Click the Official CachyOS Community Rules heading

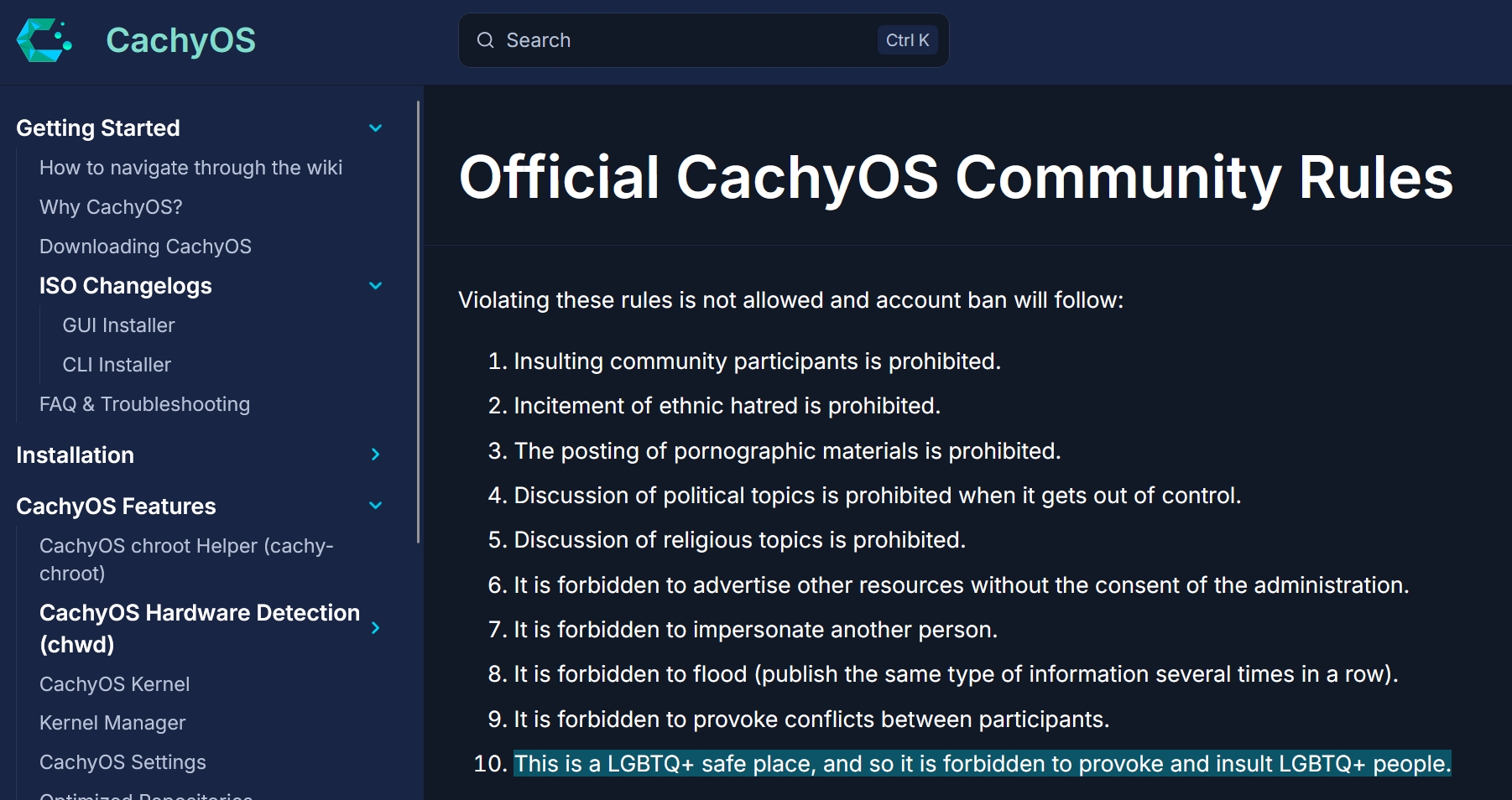pos(956,177)
